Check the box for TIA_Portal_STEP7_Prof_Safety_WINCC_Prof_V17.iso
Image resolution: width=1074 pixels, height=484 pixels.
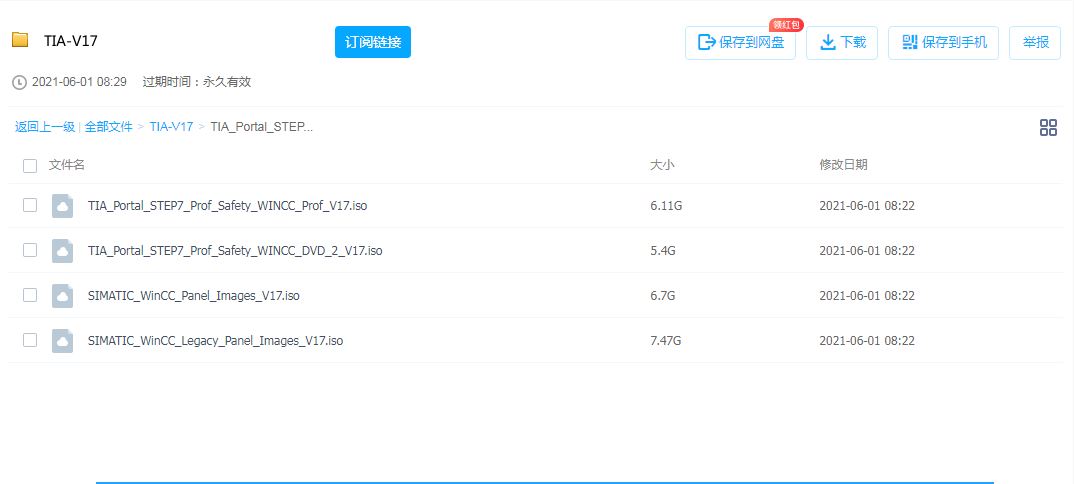coord(30,205)
